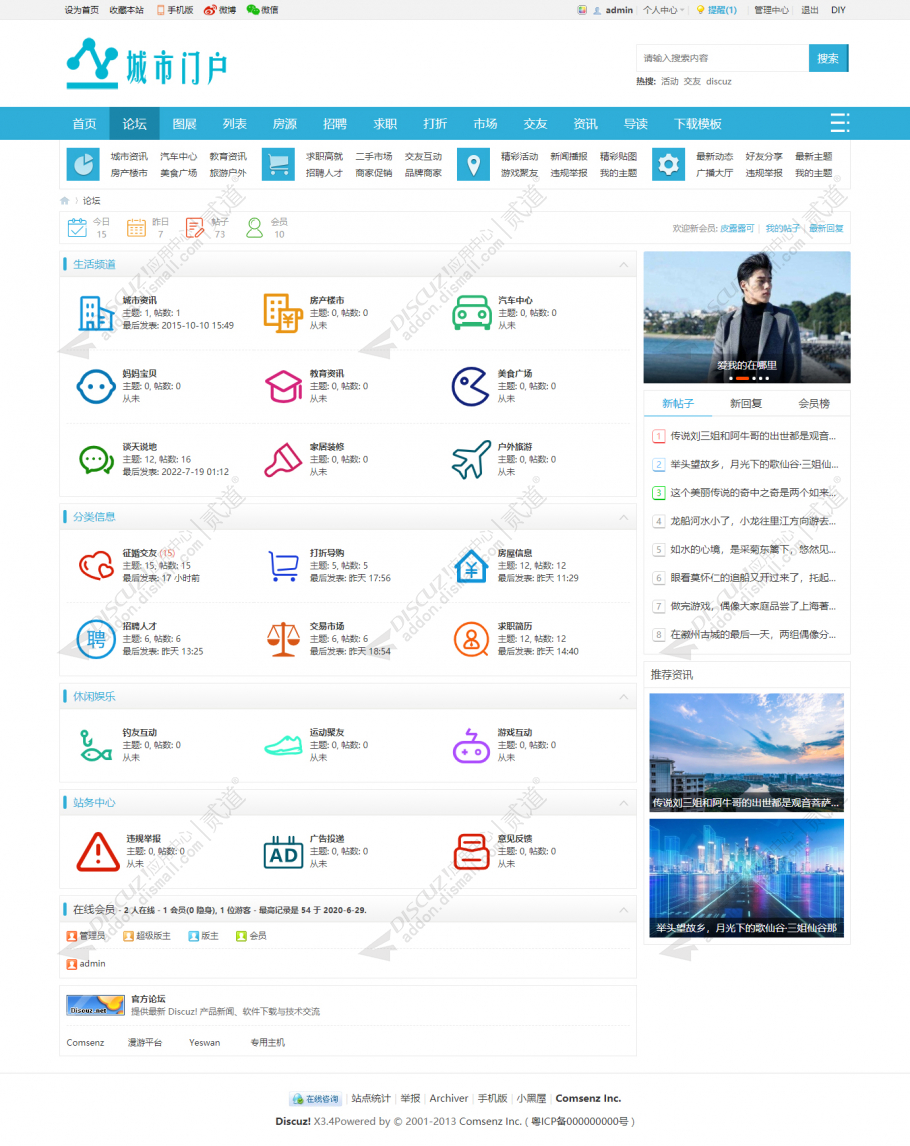Open the city skyline recommended thumbnail

[746, 752]
